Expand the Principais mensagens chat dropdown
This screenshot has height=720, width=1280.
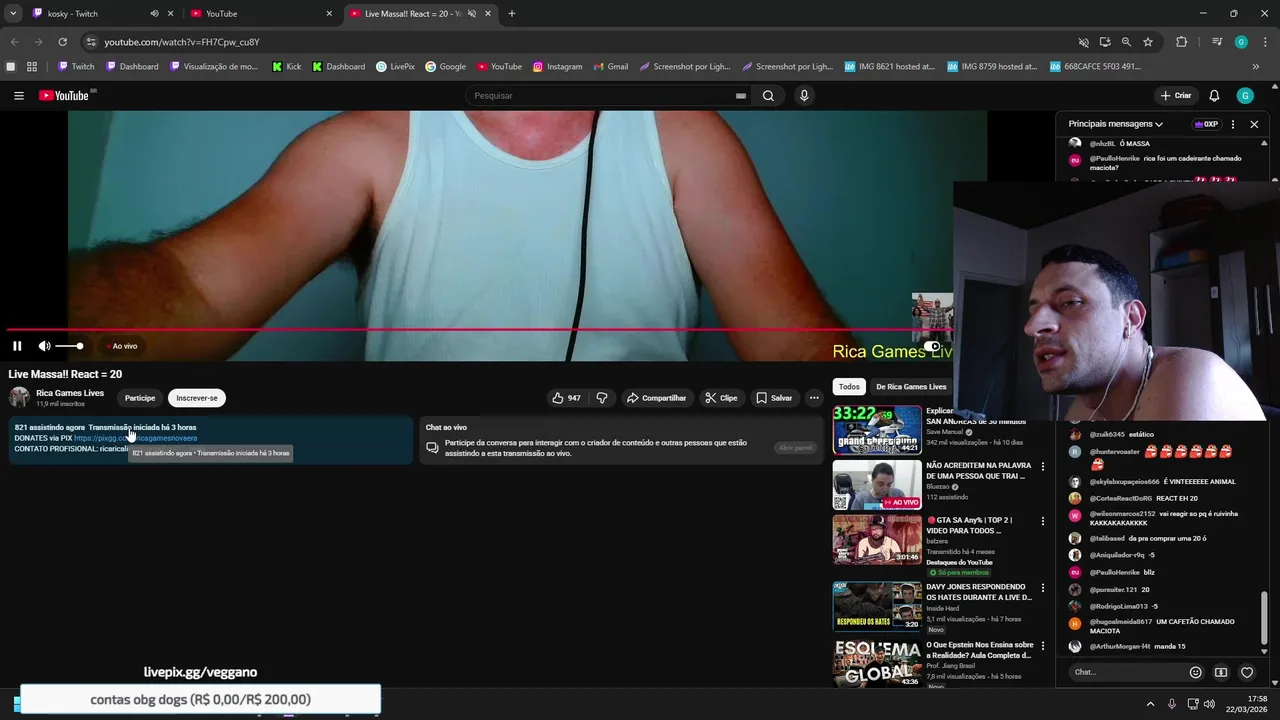click(1115, 124)
